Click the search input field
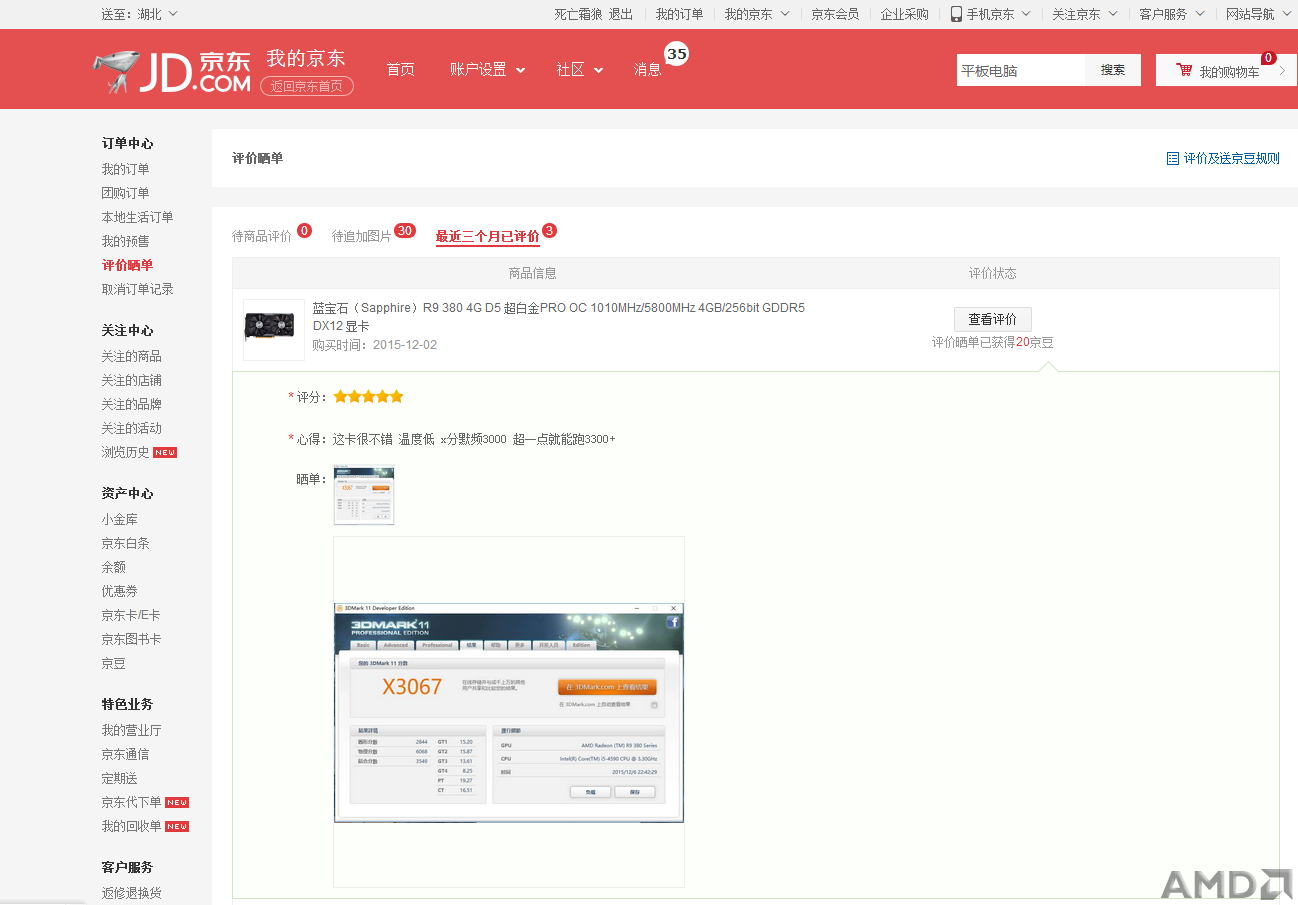1298x905 pixels. click(x=1021, y=70)
